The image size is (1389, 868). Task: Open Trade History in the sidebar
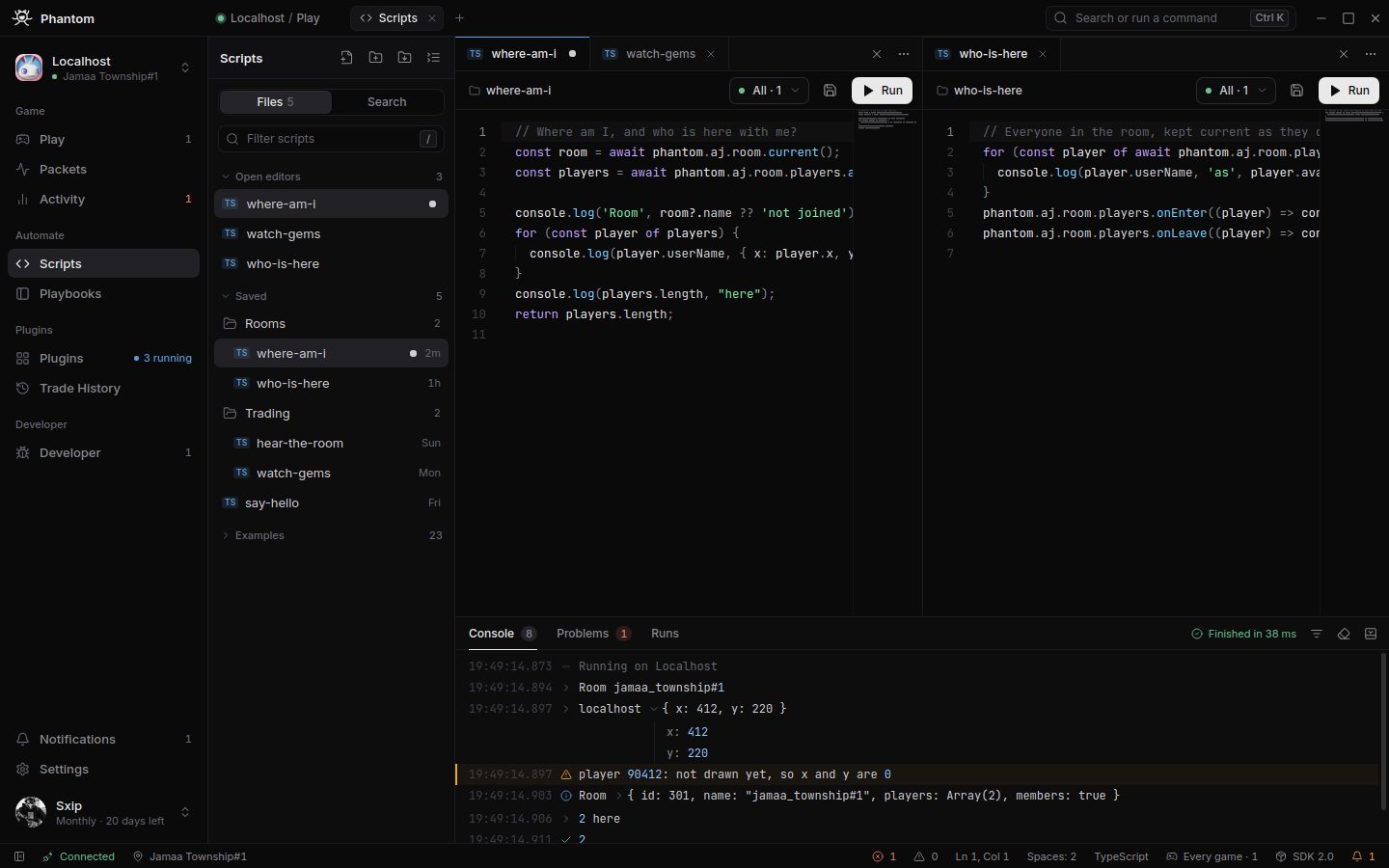coord(103,388)
